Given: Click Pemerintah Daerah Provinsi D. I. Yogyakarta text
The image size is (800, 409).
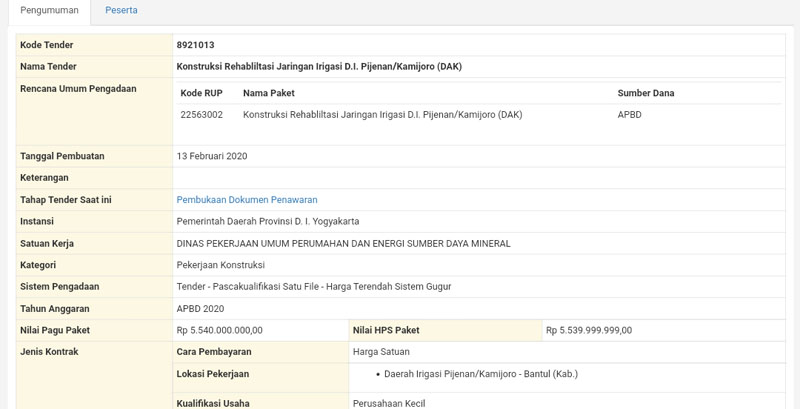Looking at the screenshot, I should [268, 221].
